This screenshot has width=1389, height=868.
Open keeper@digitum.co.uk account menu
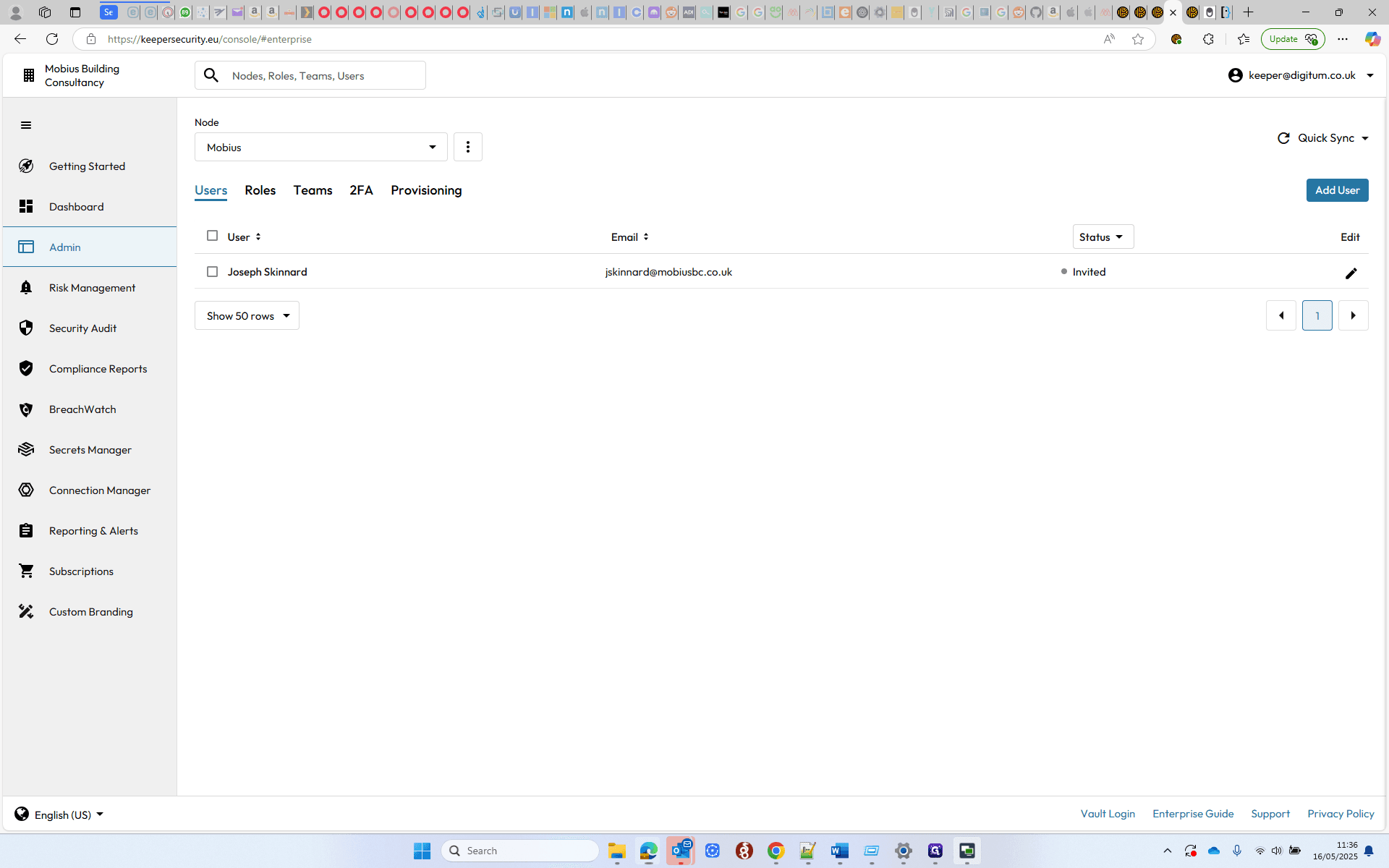pos(1301,75)
